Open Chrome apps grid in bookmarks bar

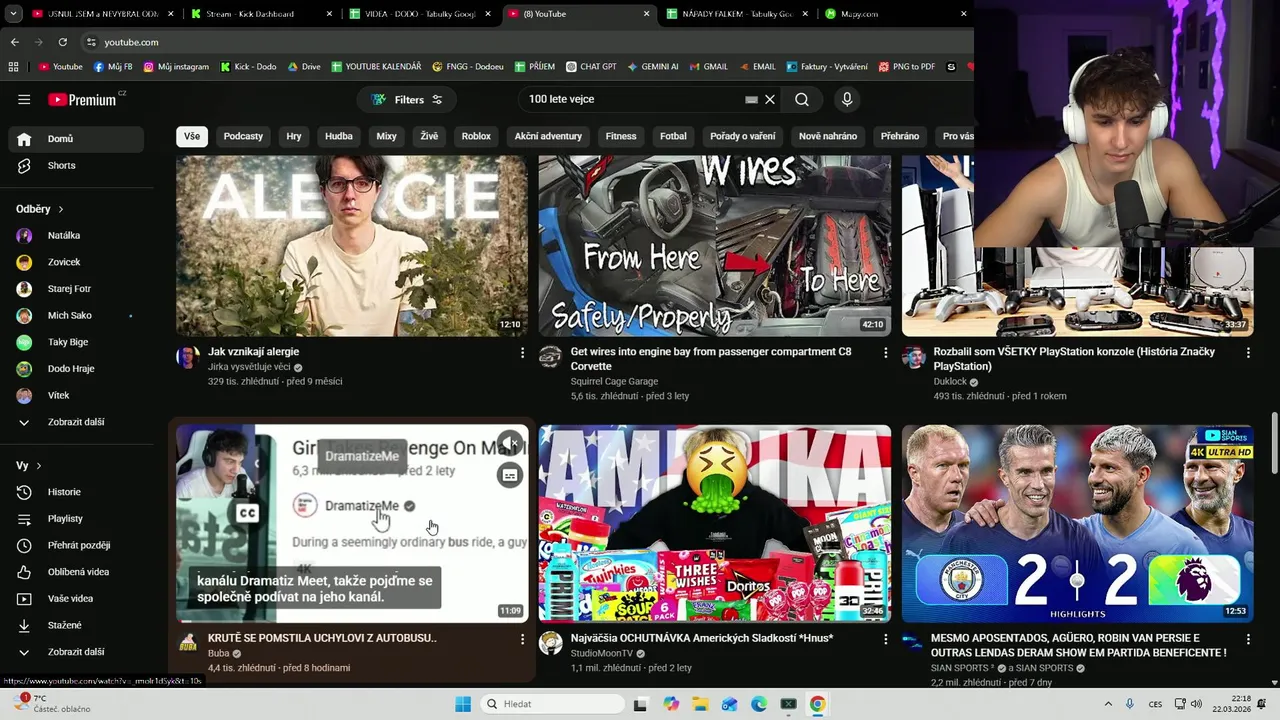[x=13, y=67]
